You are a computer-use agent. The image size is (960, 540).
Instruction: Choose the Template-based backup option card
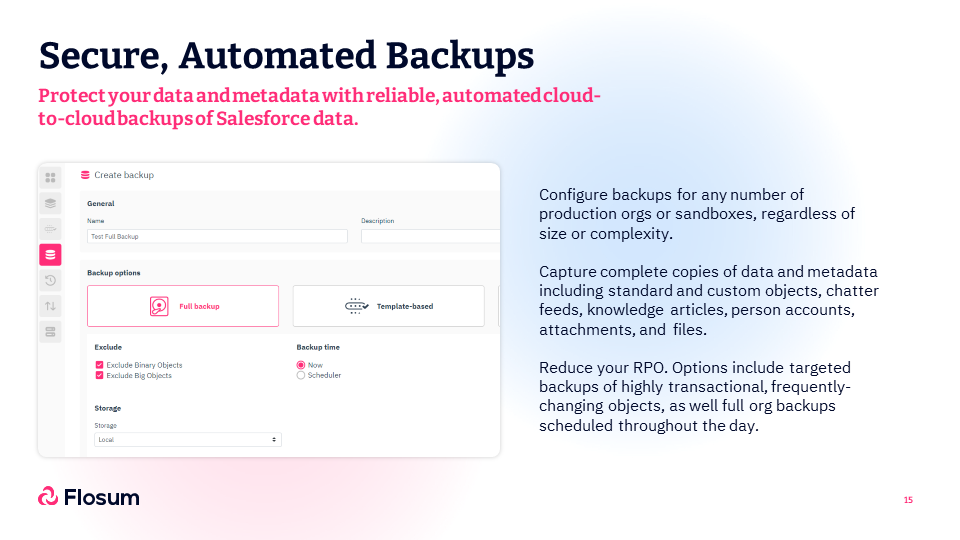[389, 306]
